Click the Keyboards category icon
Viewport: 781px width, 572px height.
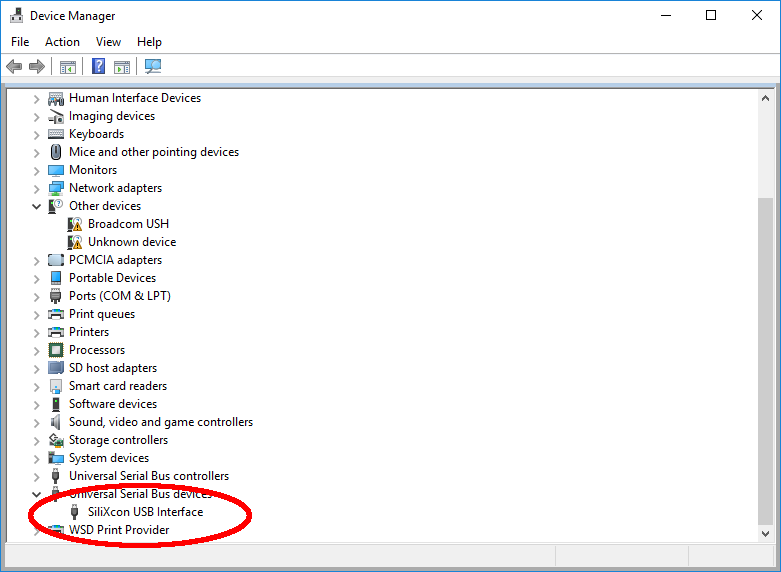point(56,134)
